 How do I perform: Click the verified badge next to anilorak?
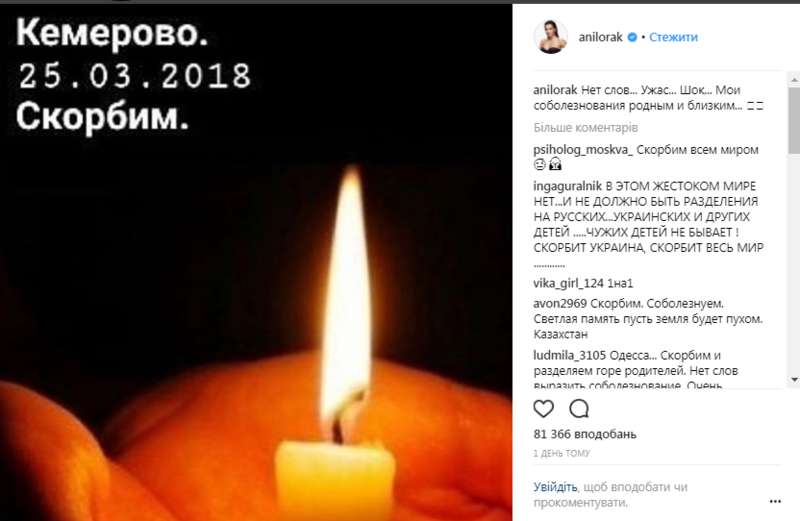point(632,37)
